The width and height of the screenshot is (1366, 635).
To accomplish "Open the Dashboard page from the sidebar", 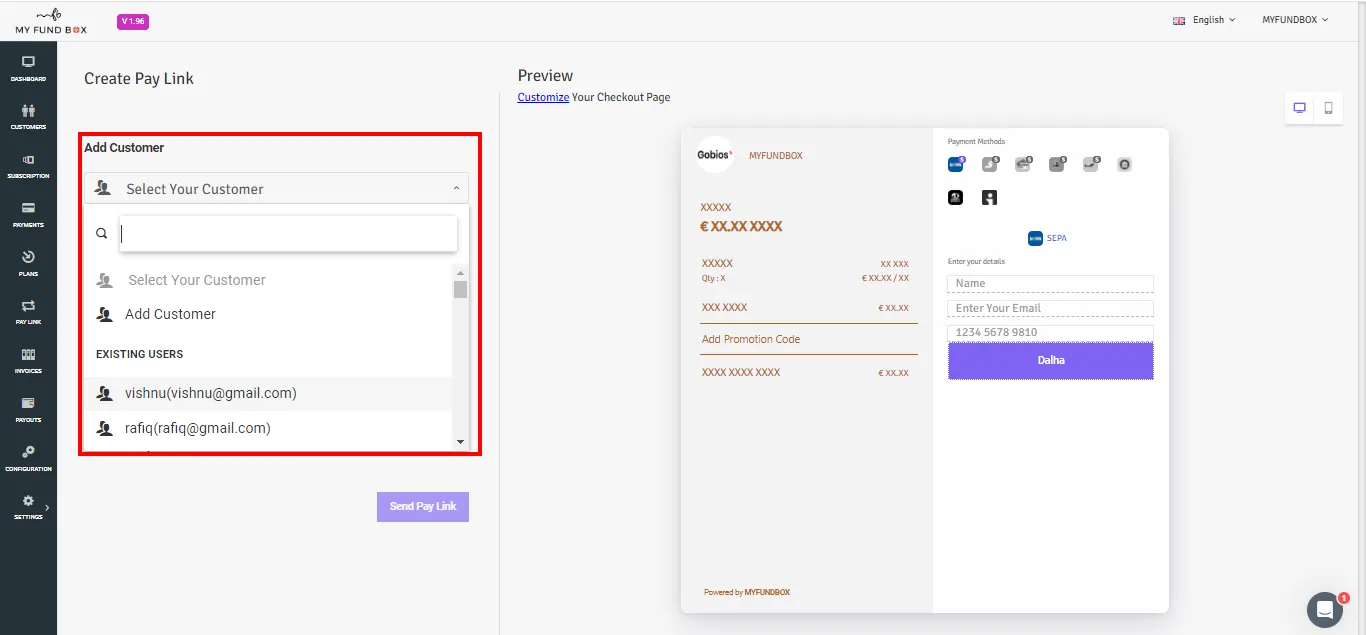I will tap(28, 68).
